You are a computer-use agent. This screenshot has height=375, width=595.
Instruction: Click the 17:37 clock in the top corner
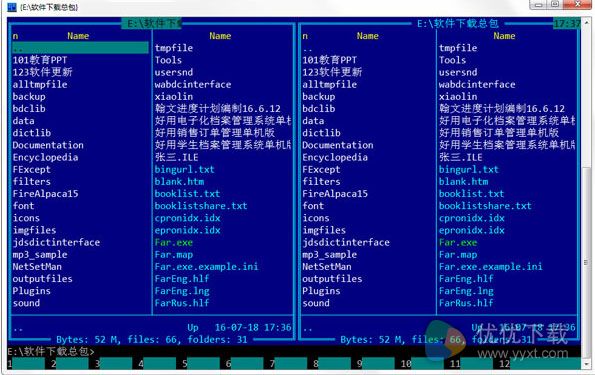(567, 24)
